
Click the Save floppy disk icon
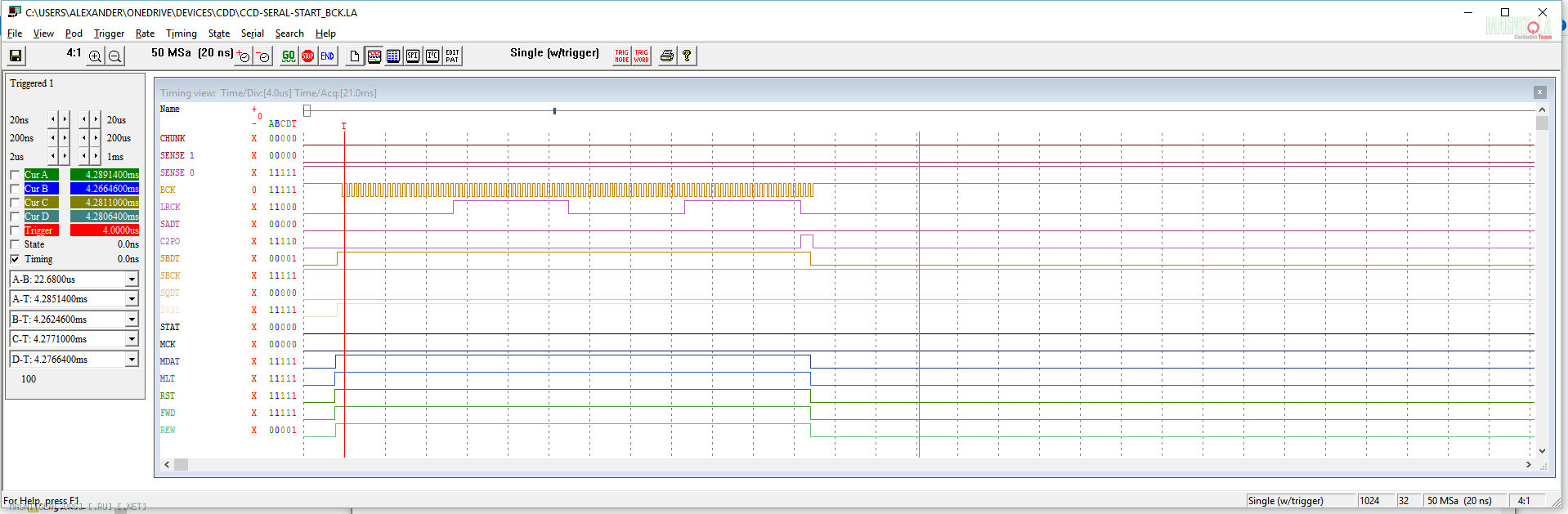click(x=16, y=56)
